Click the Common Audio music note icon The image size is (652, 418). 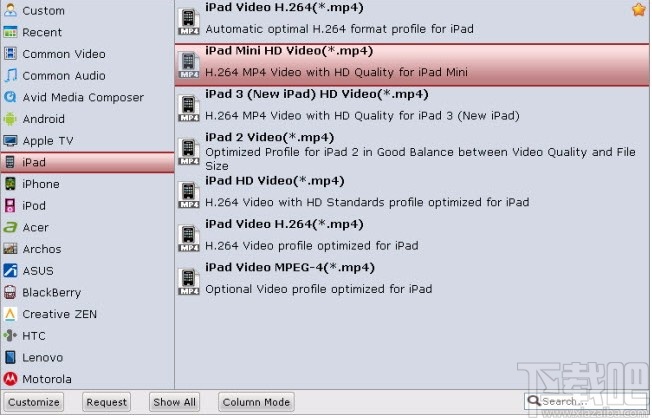tap(10, 75)
